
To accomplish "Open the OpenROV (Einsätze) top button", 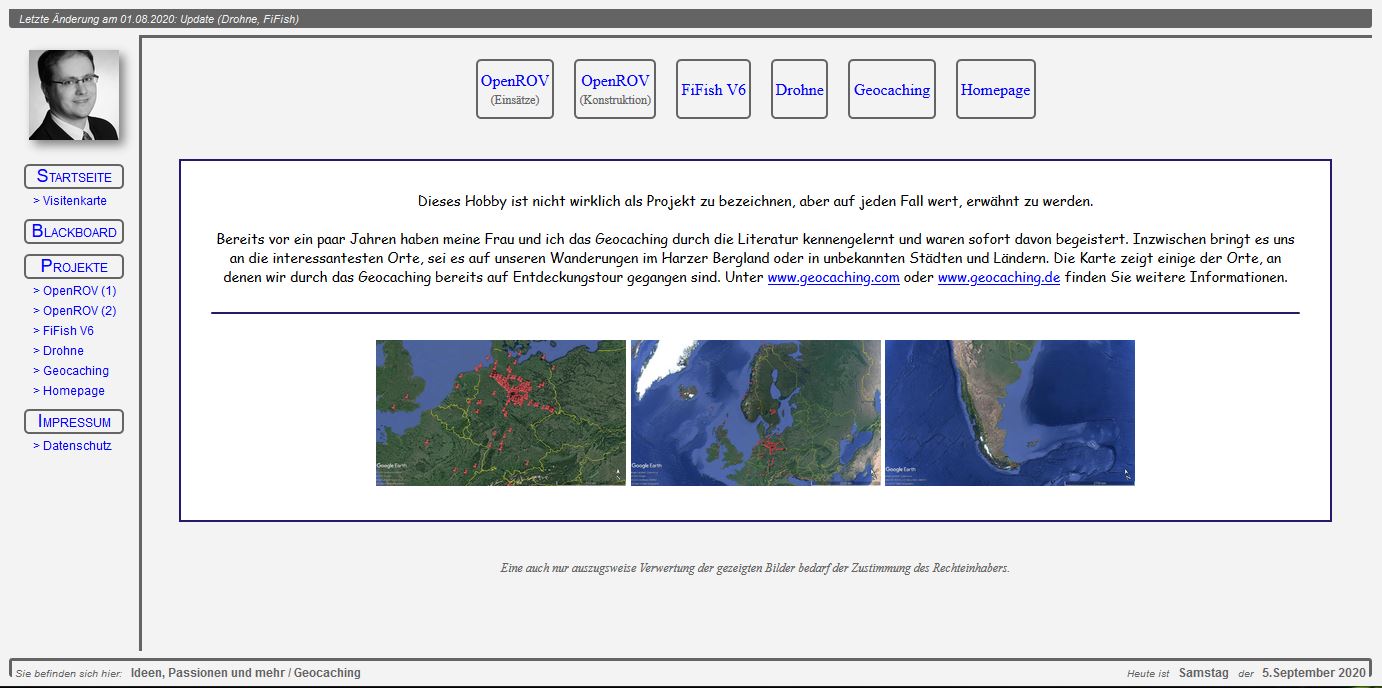I will pos(515,89).
